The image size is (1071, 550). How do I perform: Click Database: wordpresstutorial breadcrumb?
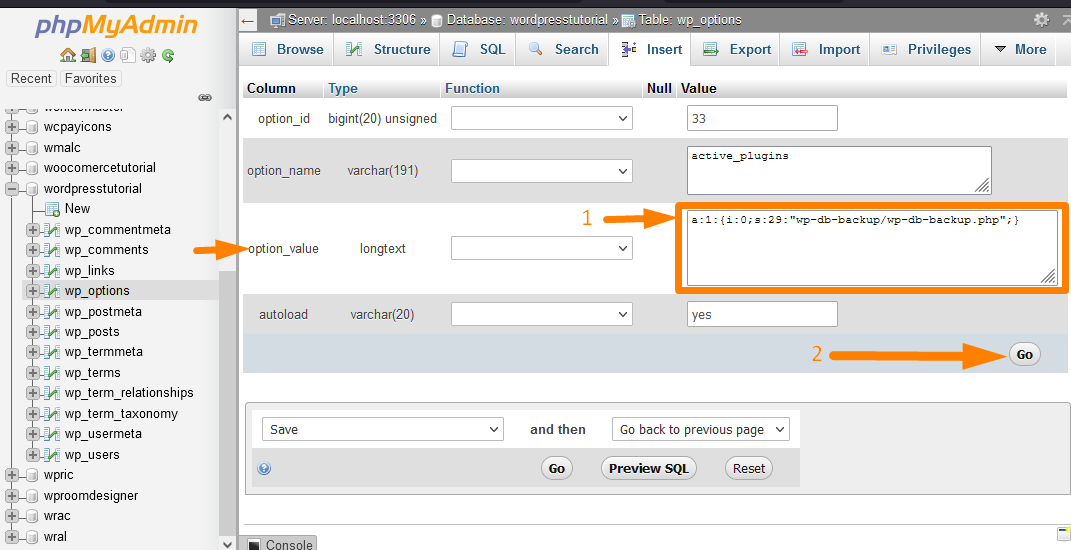click(x=527, y=20)
